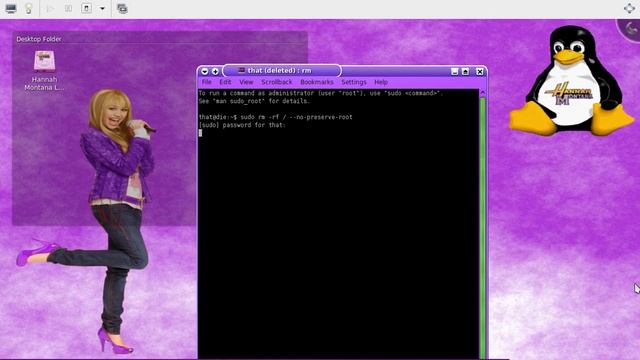Click the 'that (deleted) : rm' title bar
This screenshot has width=640, height=360.
click(x=282, y=71)
